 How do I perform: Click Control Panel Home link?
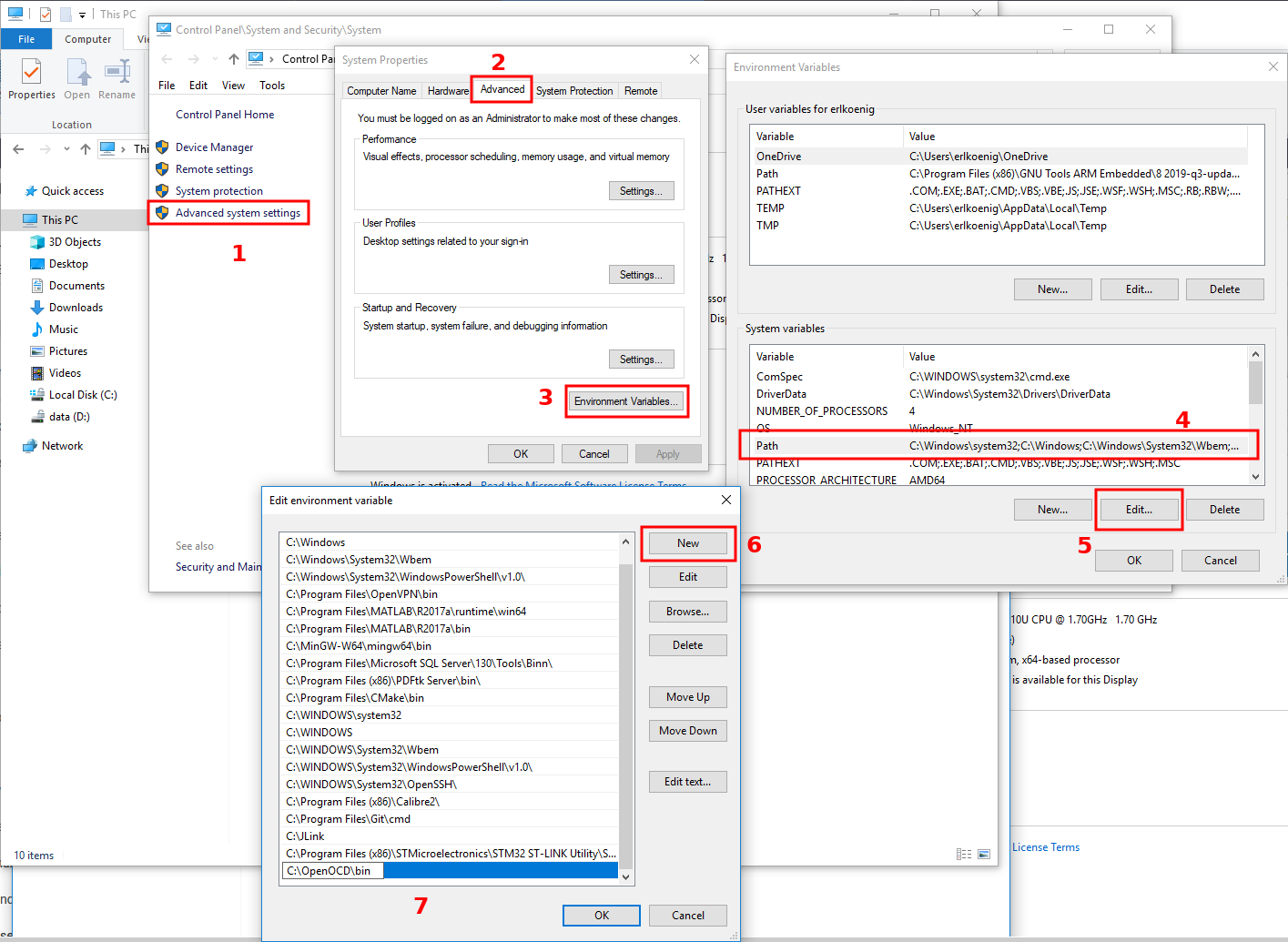click(225, 115)
